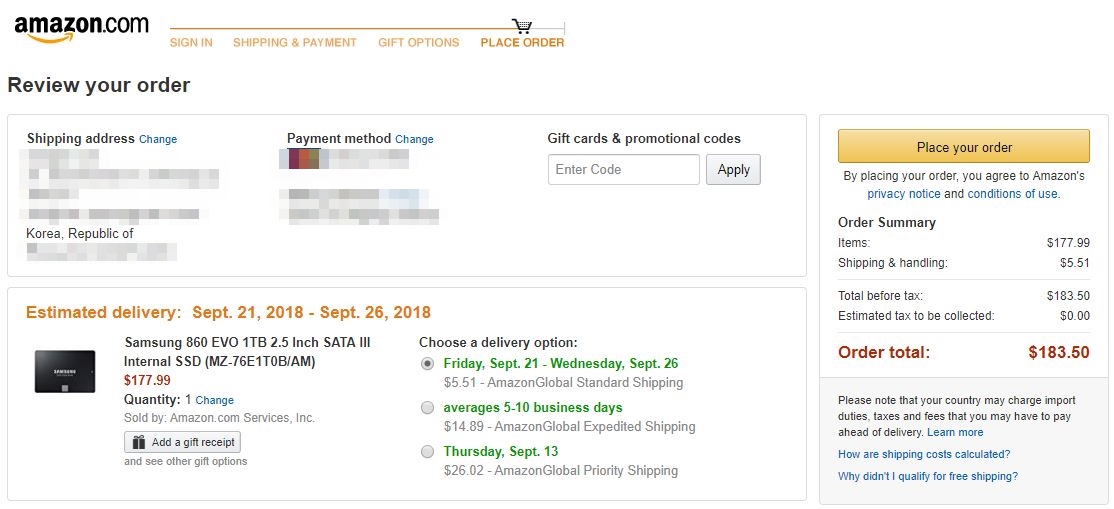Open the conditions of use link
Image resolution: width=1114 pixels, height=509 pixels.
coord(1013,194)
